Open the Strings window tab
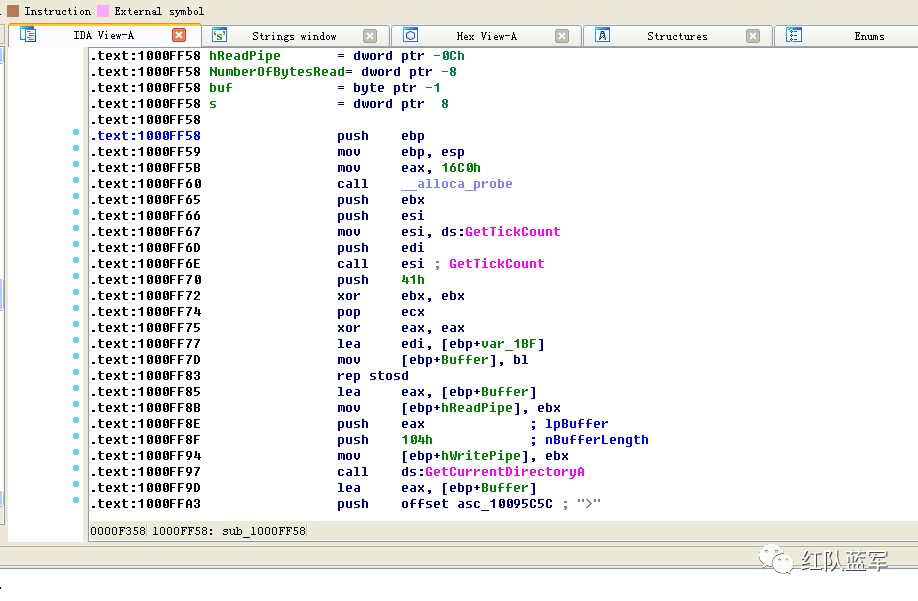This screenshot has width=918, height=601. (x=294, y=36)
